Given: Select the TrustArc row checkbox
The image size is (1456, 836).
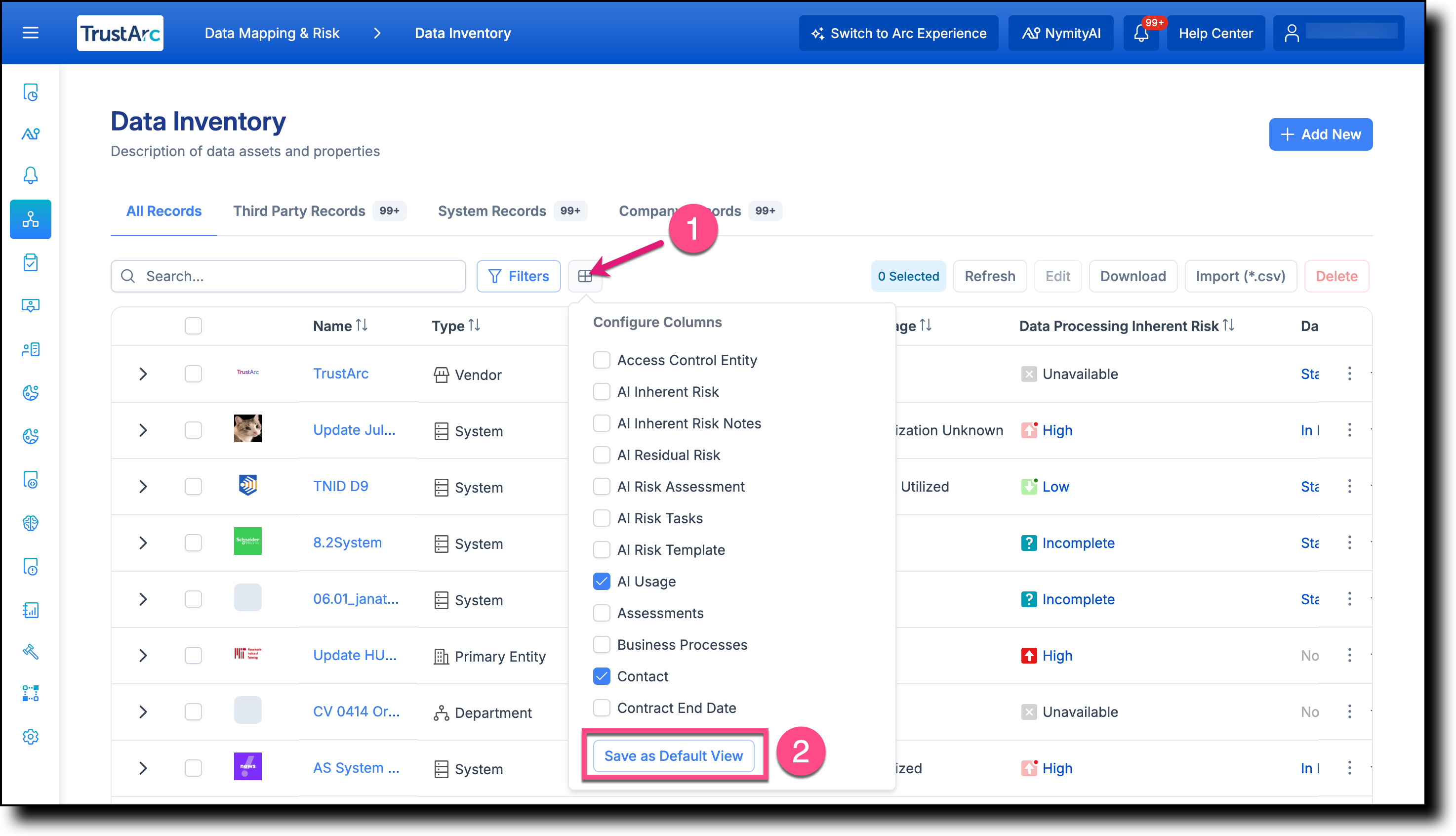Looking at the screenshot, I should pyautogui.click(x=193, y=374).
